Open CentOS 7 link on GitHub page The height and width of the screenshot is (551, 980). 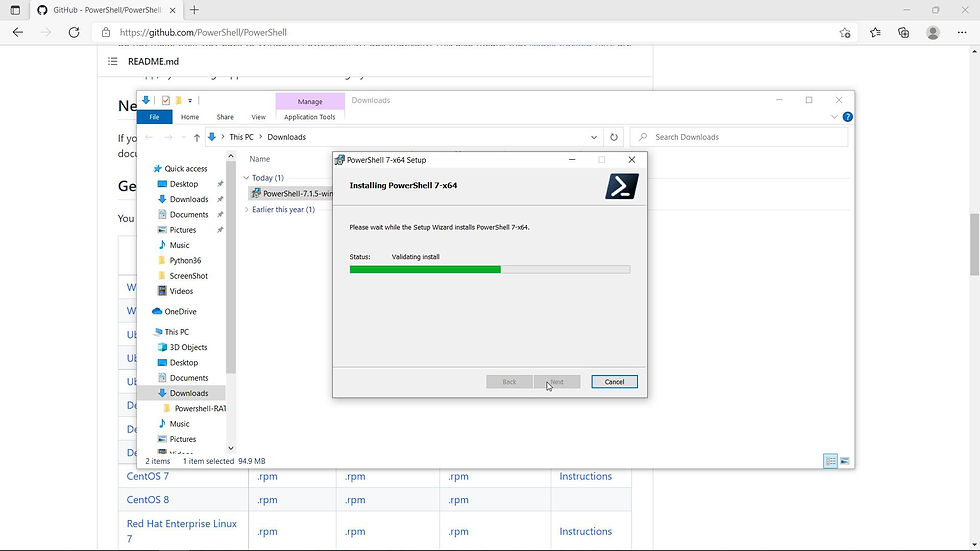148,476
